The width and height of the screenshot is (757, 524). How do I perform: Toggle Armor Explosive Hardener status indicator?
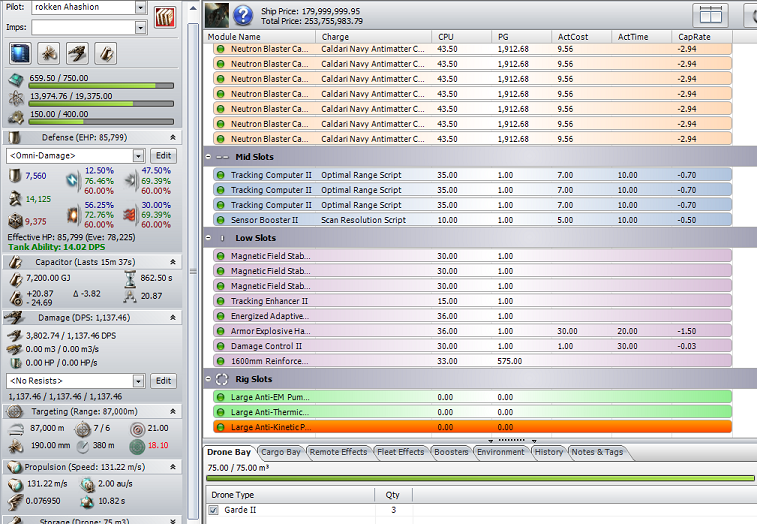click(221, 331)
